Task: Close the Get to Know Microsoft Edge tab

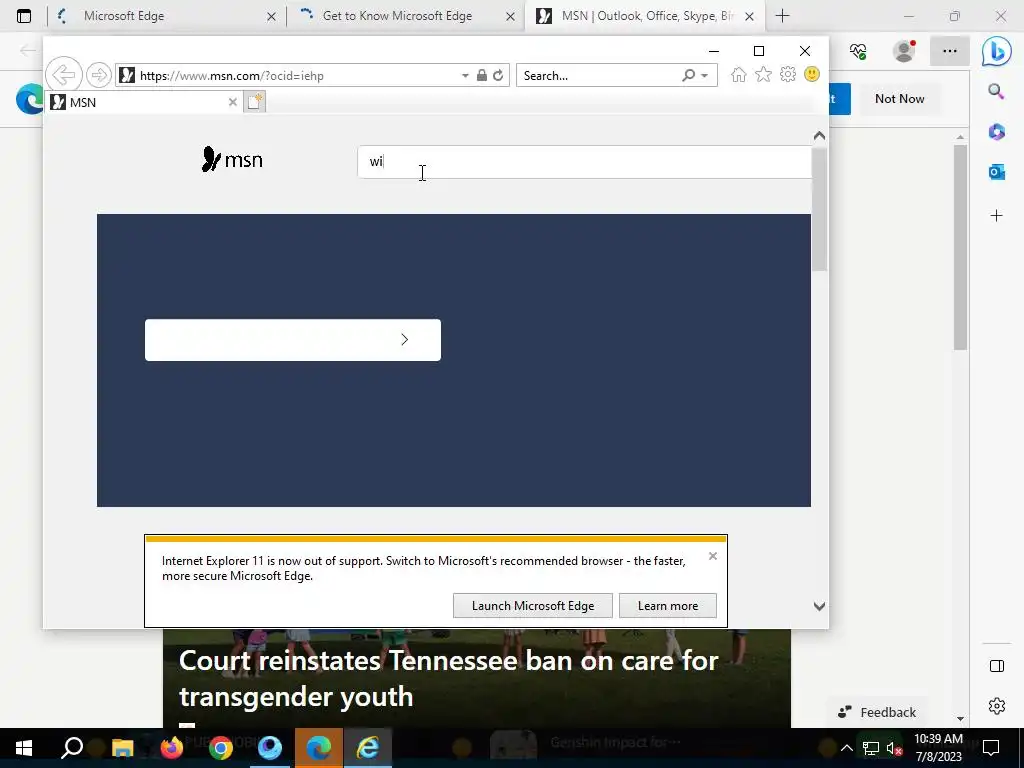Action: click(510, 16)
